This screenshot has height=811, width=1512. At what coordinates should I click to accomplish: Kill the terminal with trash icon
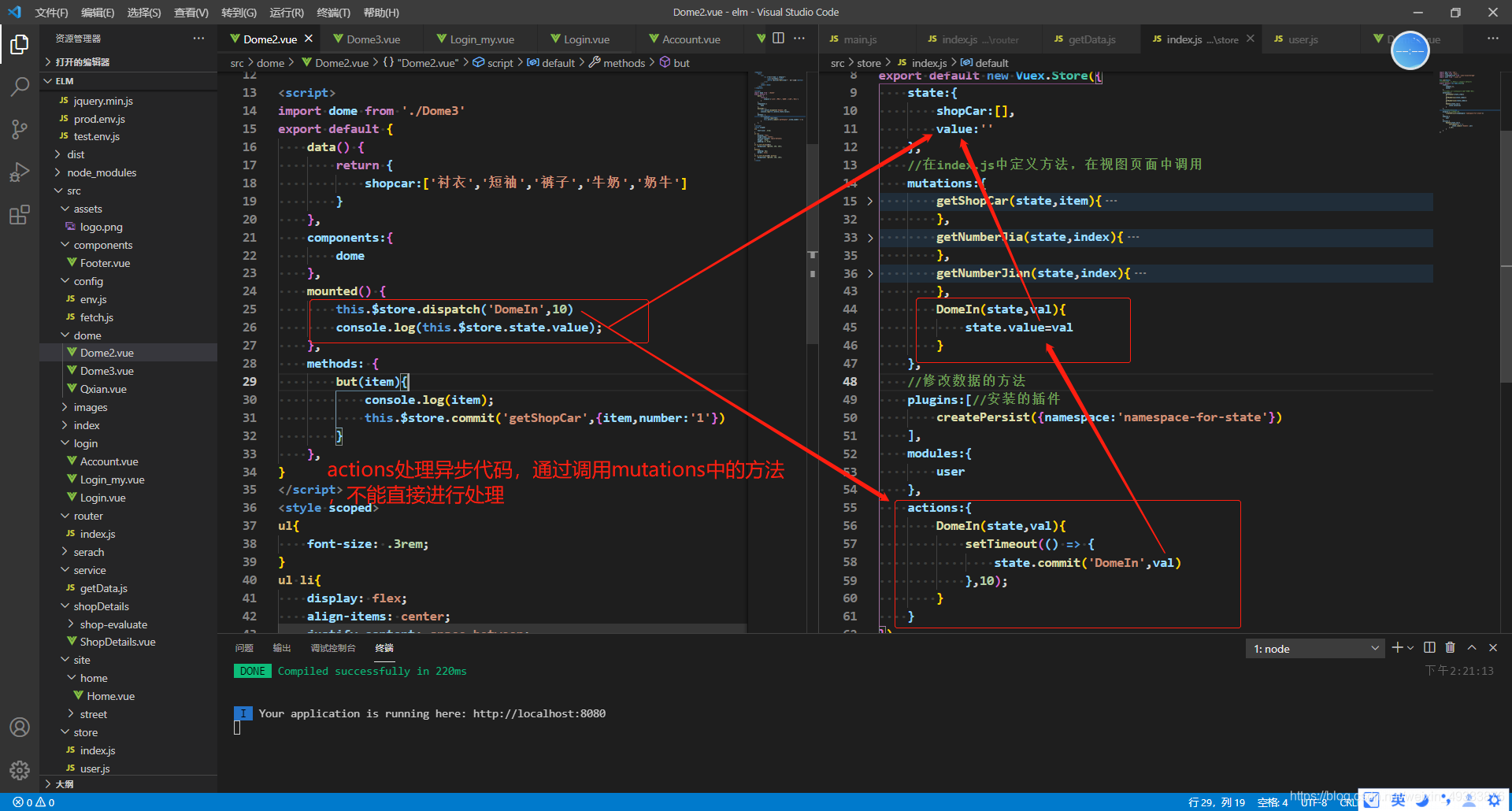[1451, 648]
